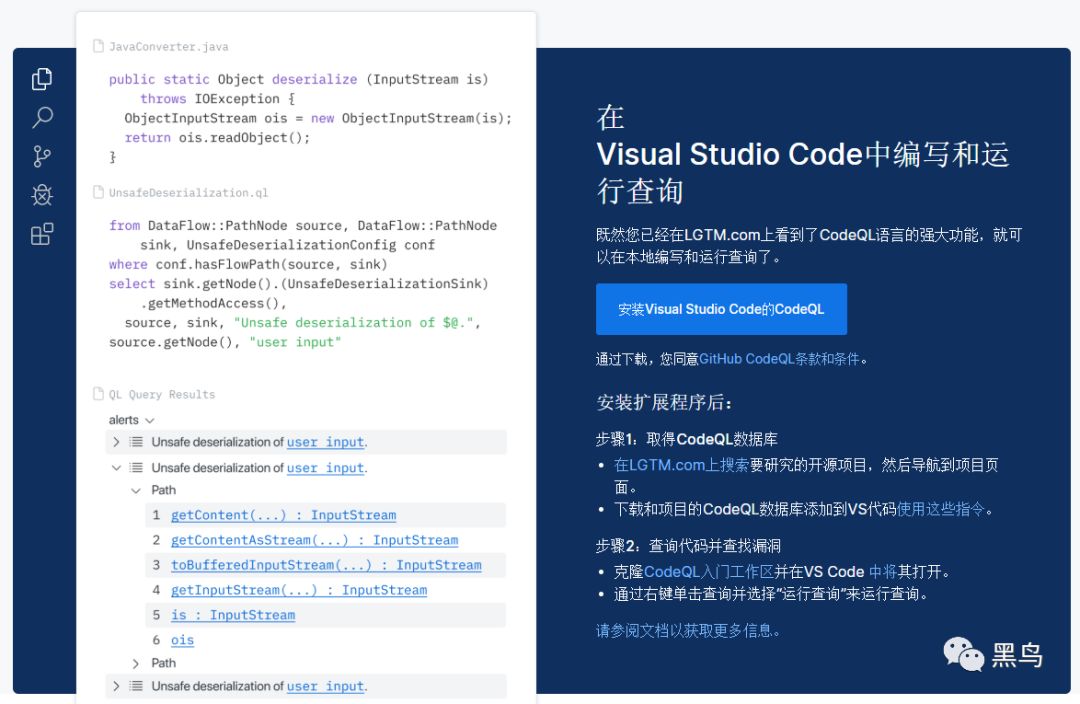This screenshot has width=1080, height=704.
Task: Click list icon of last Unsafe deserialization alert
Action: click(136, 686)
